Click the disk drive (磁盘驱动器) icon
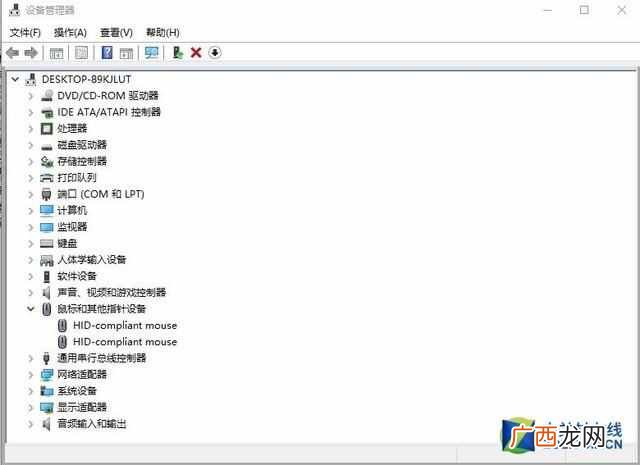 point(47,146)
